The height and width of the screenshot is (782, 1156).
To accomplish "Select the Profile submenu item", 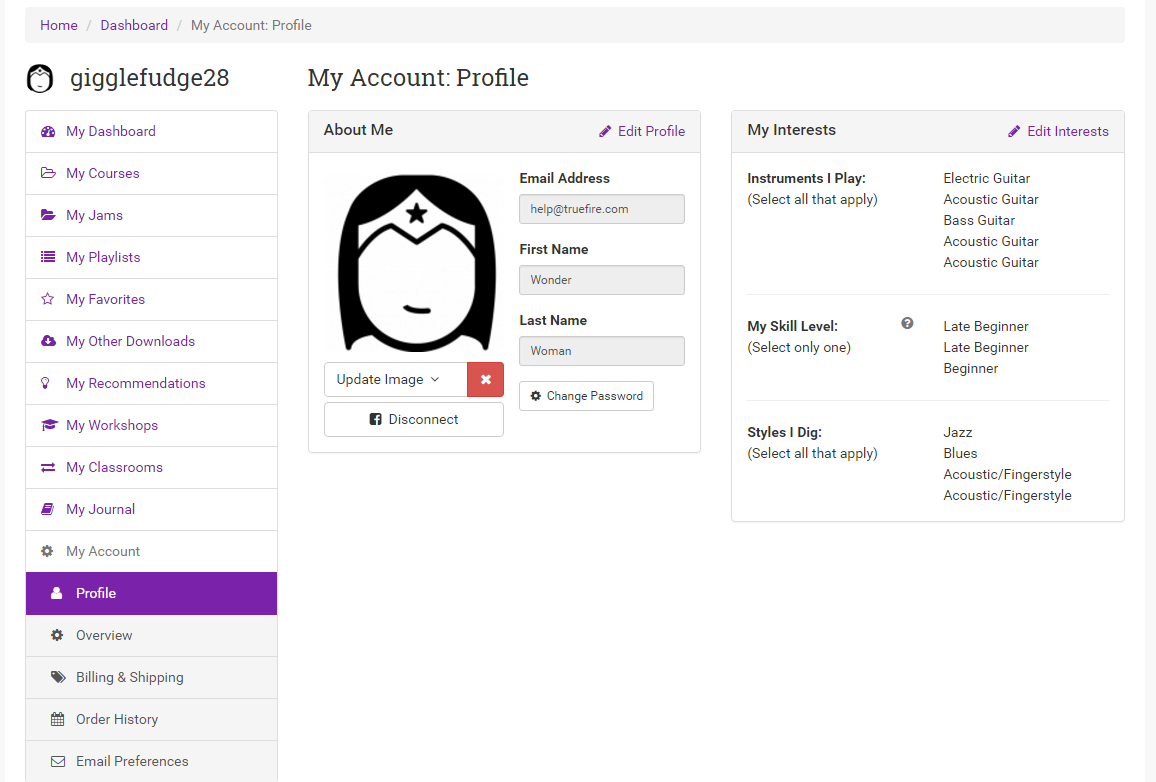I will (x=151, y=593).
